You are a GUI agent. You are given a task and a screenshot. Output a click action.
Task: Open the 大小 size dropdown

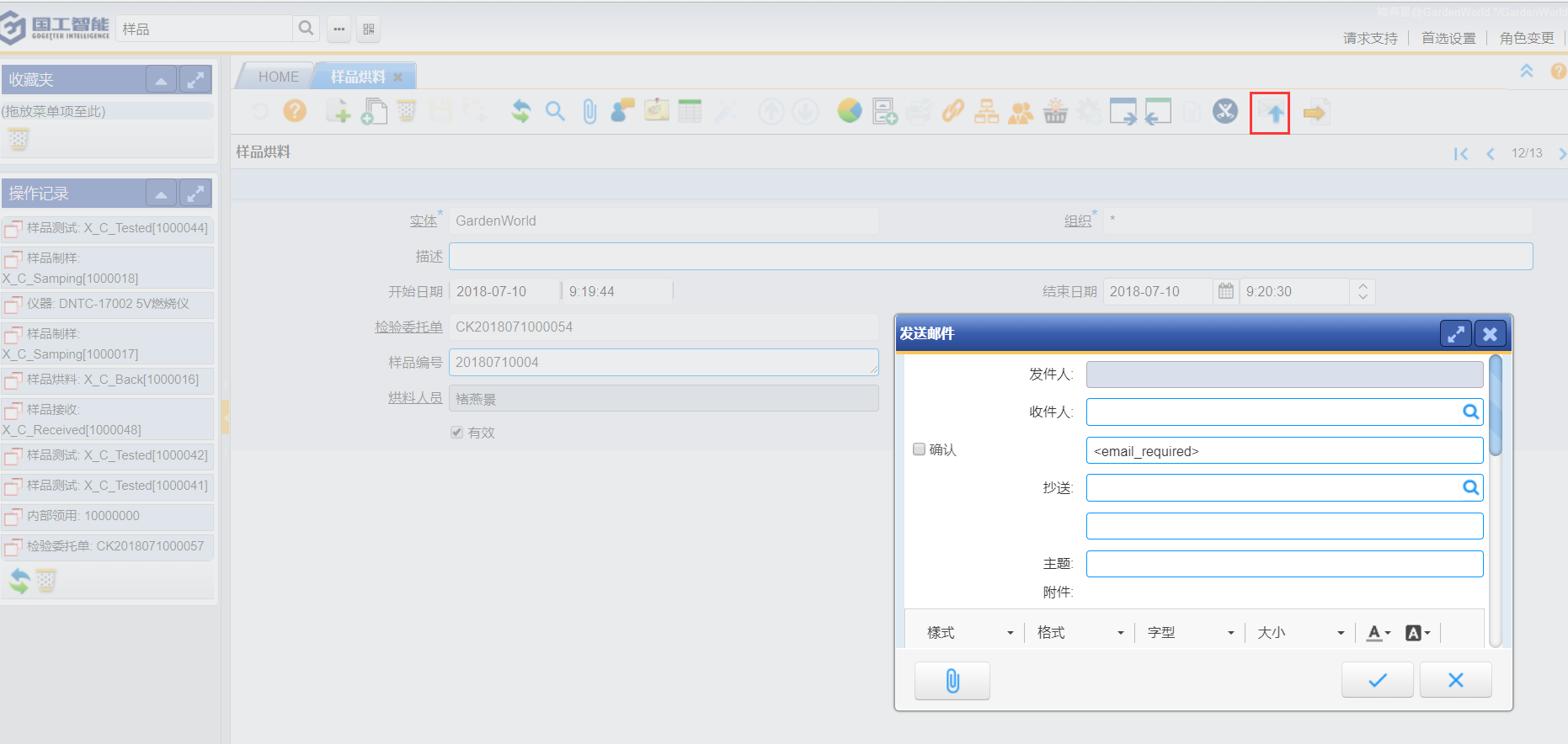tap(1301, 633)
